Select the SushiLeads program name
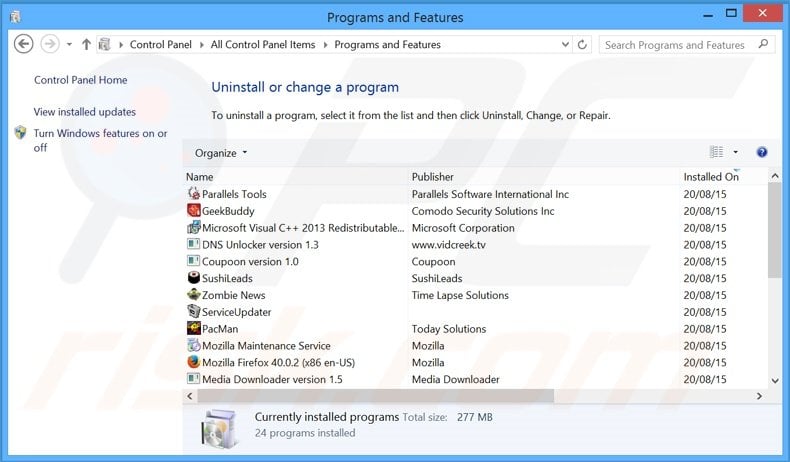This screenshot has width=790, height=462. [x=227, y=278]
